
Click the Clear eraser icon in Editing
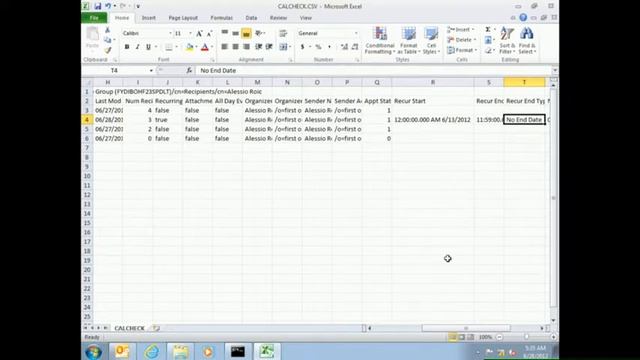coord(488,51)
